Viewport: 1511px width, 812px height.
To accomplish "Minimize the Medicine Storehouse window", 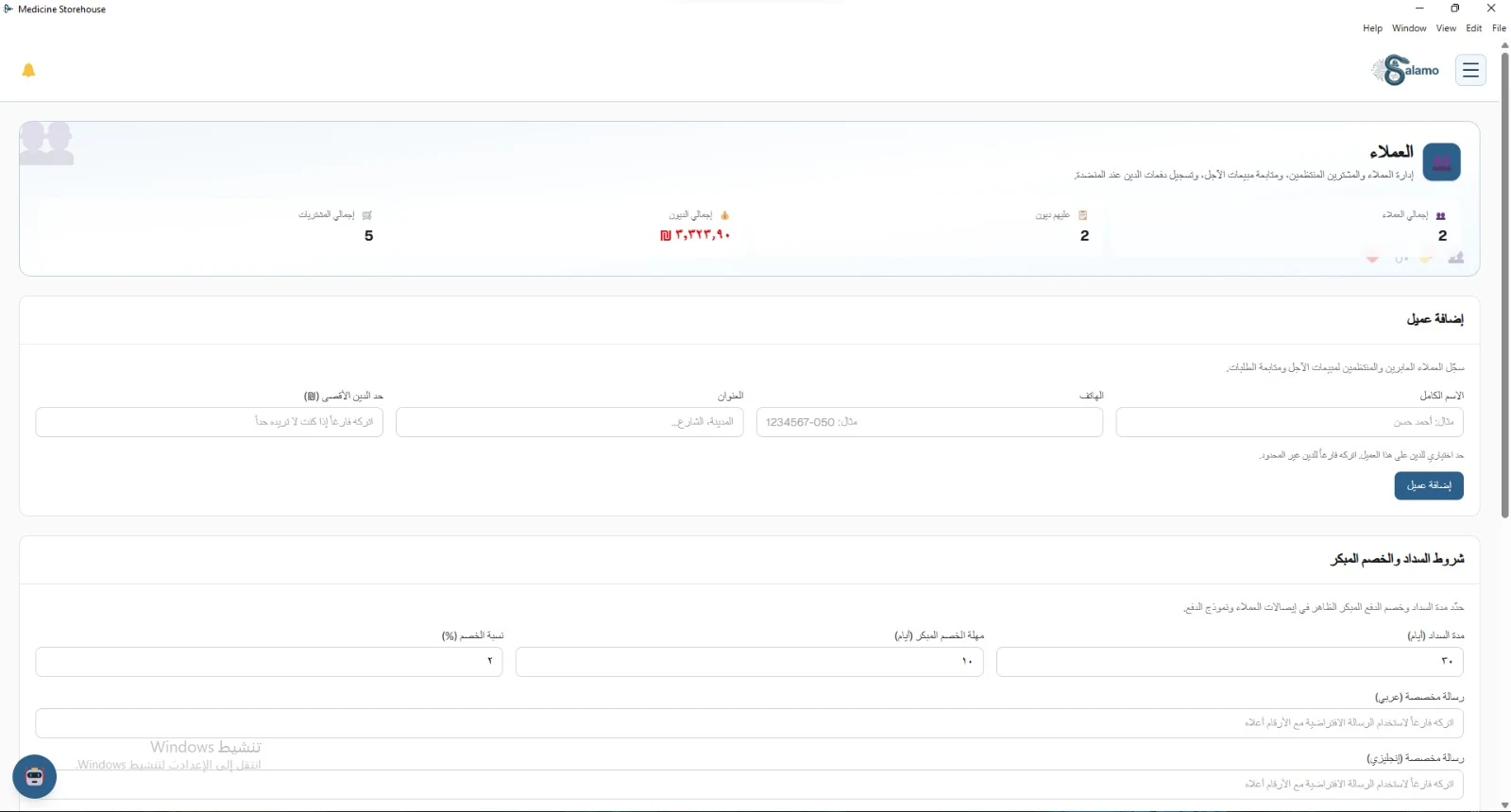I will coord(1418,8).
